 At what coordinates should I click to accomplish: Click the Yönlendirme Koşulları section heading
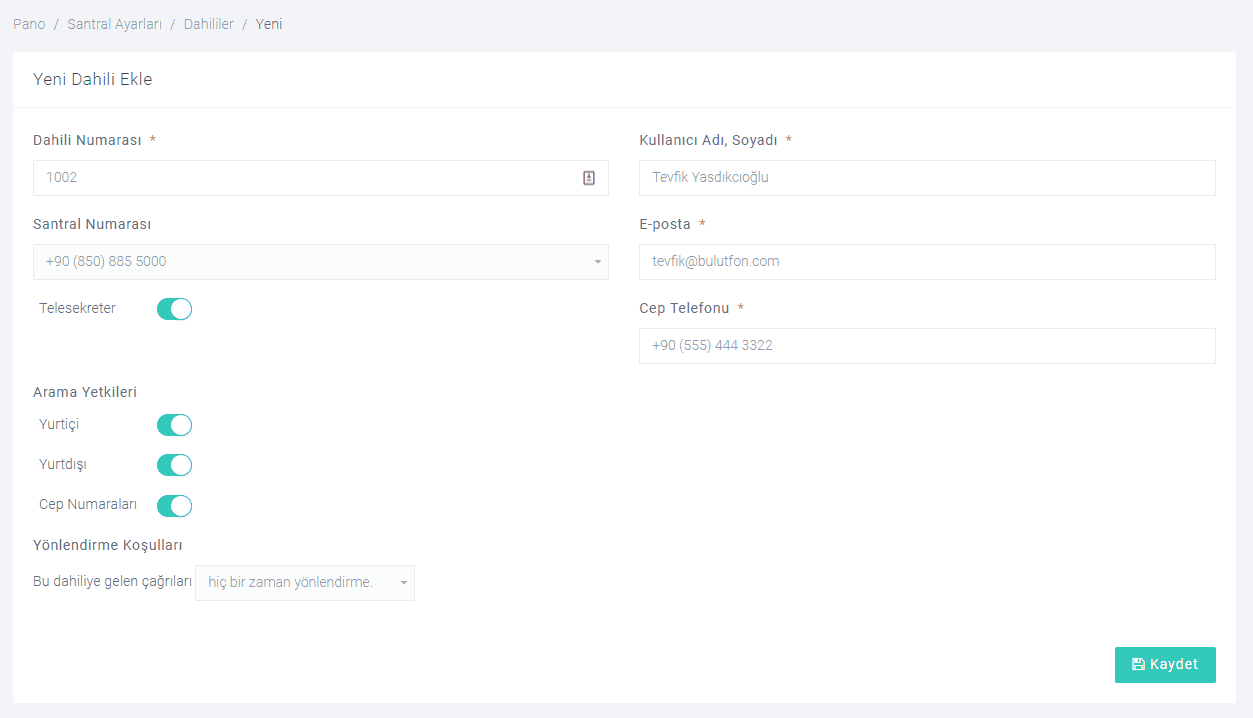point(108,545)
